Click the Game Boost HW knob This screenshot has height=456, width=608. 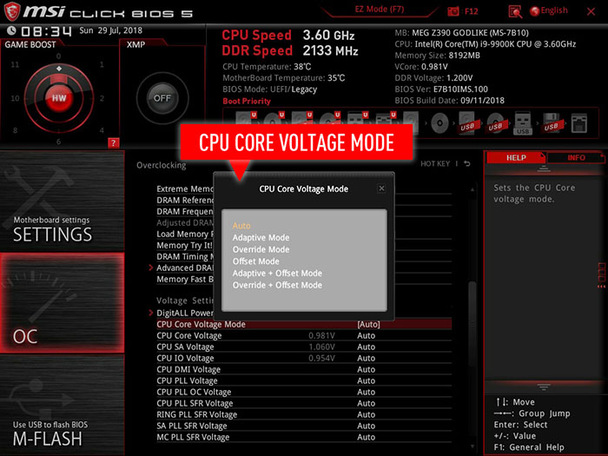point(59,98)
